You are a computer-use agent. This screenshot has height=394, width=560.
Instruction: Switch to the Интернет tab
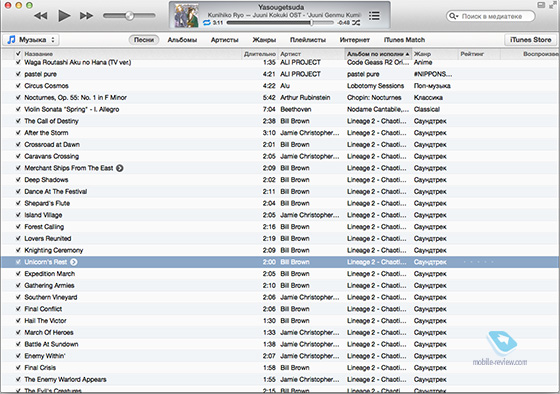pyautogui.click(x=354, y=40)
